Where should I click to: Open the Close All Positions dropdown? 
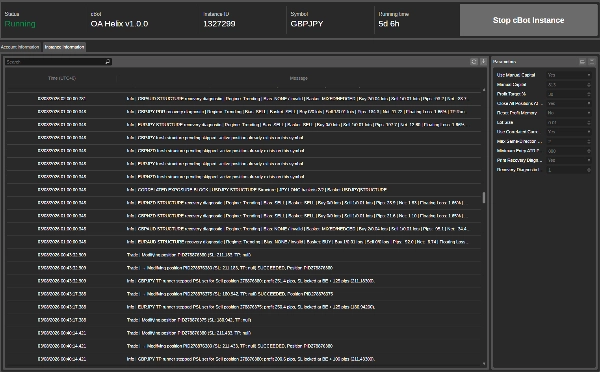point(569,103)
